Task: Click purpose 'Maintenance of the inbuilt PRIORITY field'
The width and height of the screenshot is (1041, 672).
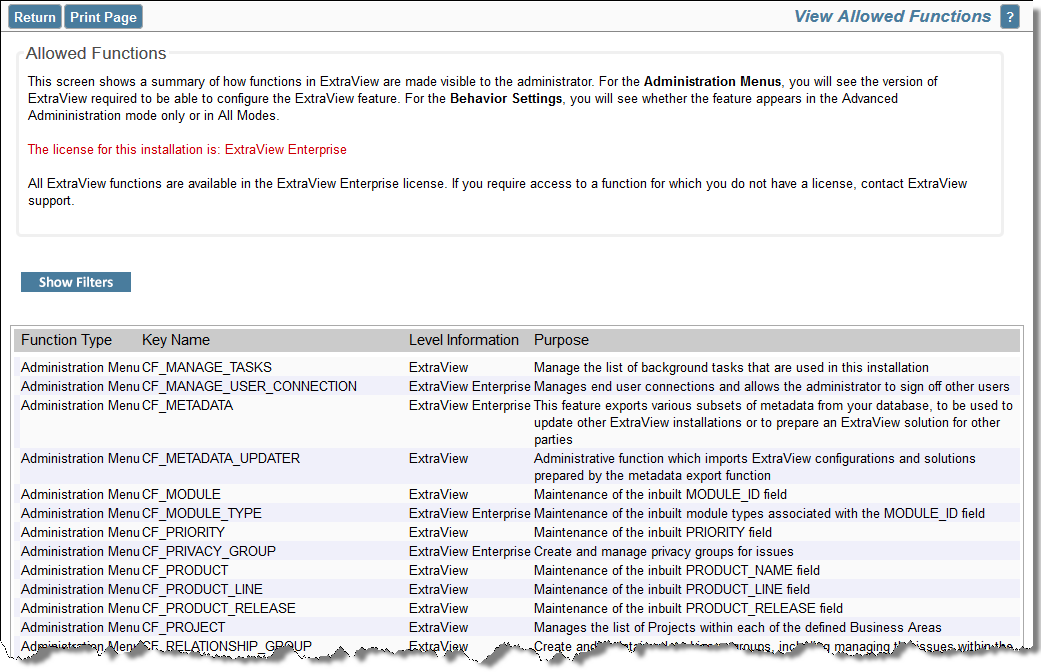Action: pyautogui.click(x=653, y=533)
